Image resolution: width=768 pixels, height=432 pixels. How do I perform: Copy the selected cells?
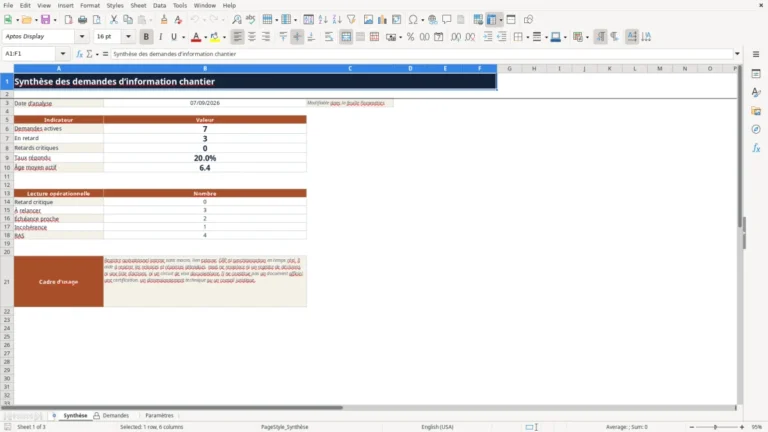pyautogui.click(x=128, y=20)
